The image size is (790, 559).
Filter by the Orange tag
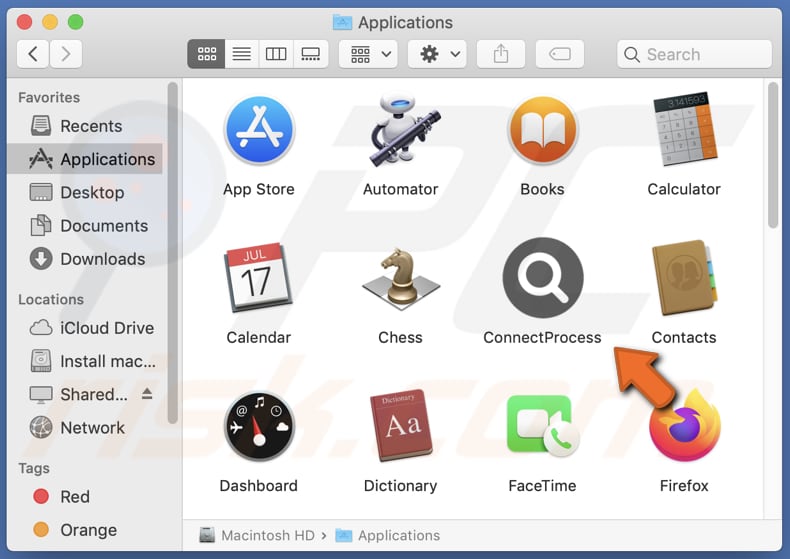click(85, 530)
